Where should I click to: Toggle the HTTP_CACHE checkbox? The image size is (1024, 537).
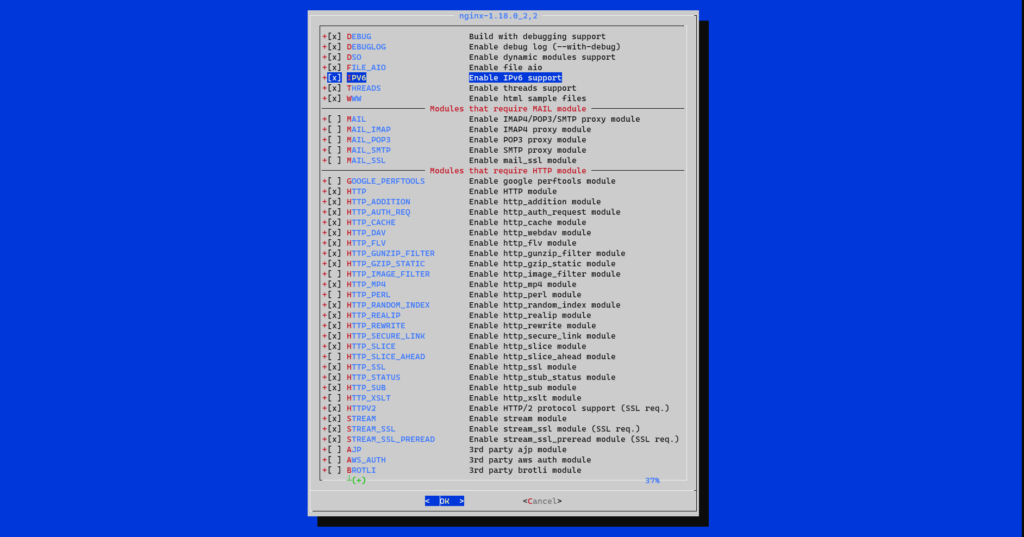334,222
